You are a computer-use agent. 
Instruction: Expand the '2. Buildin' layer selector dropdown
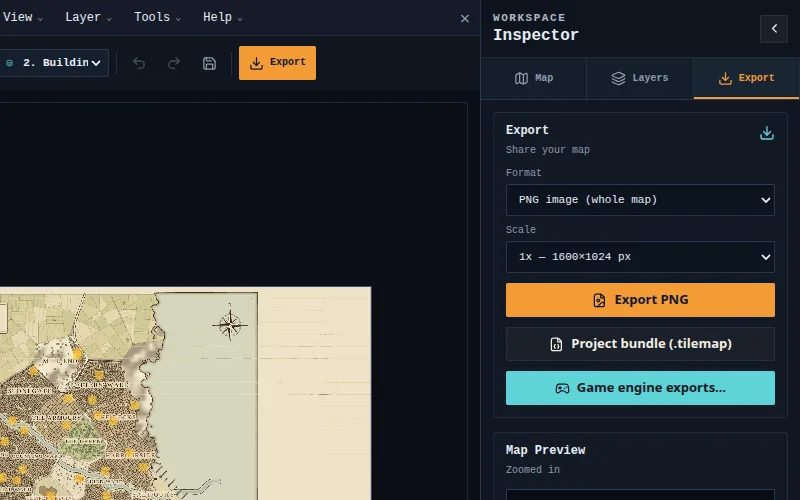(54, 63)
